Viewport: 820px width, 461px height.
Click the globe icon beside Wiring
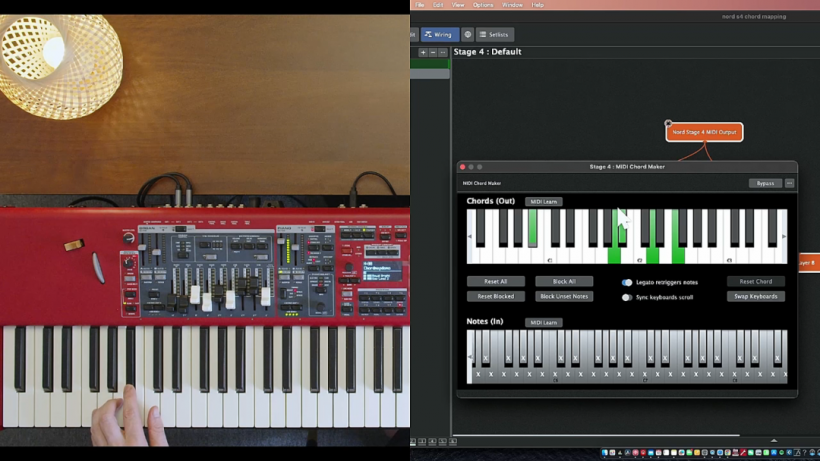point(468,34)
